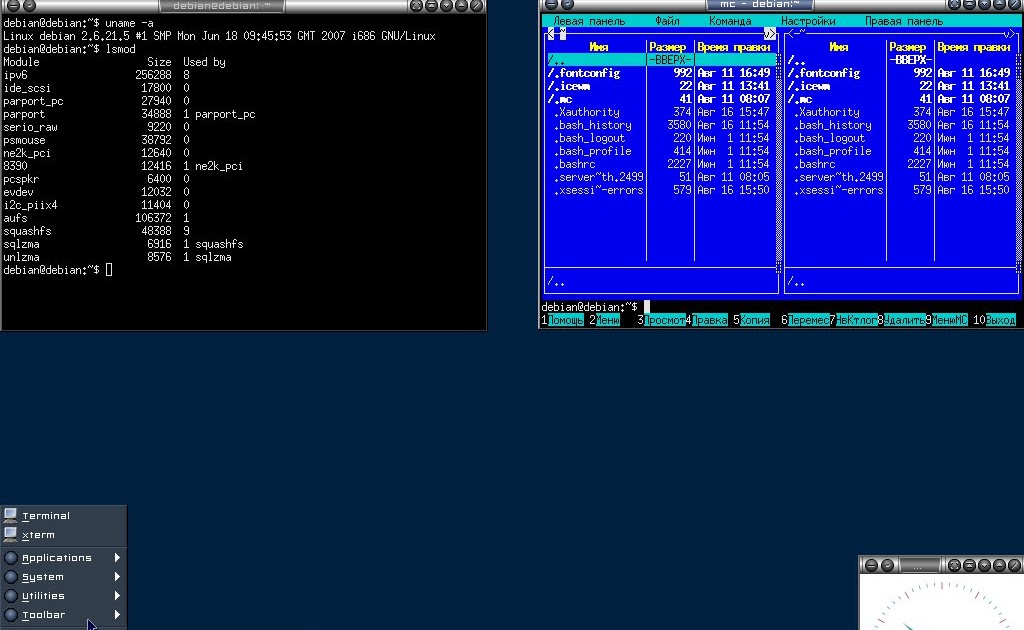
Task: Click the 7 НвКтлог function key in mc
Action: [854, 320]
